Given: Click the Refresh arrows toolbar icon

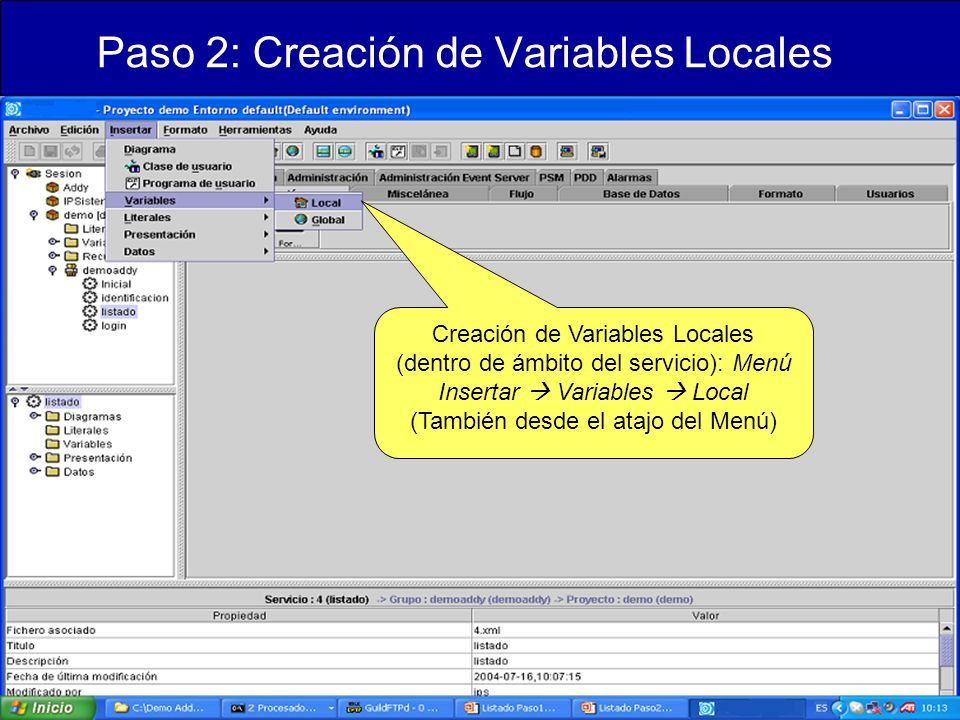Looking at the screenshot, I should coord(72,151).
